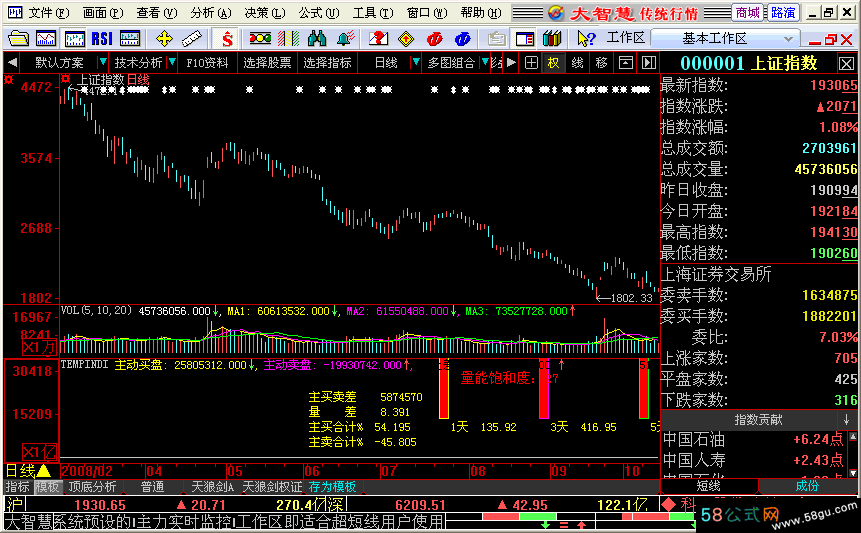This screenshot has width=861, height=533.
Task: Toggle the 线 line mode button
Action: coord(577,63)
